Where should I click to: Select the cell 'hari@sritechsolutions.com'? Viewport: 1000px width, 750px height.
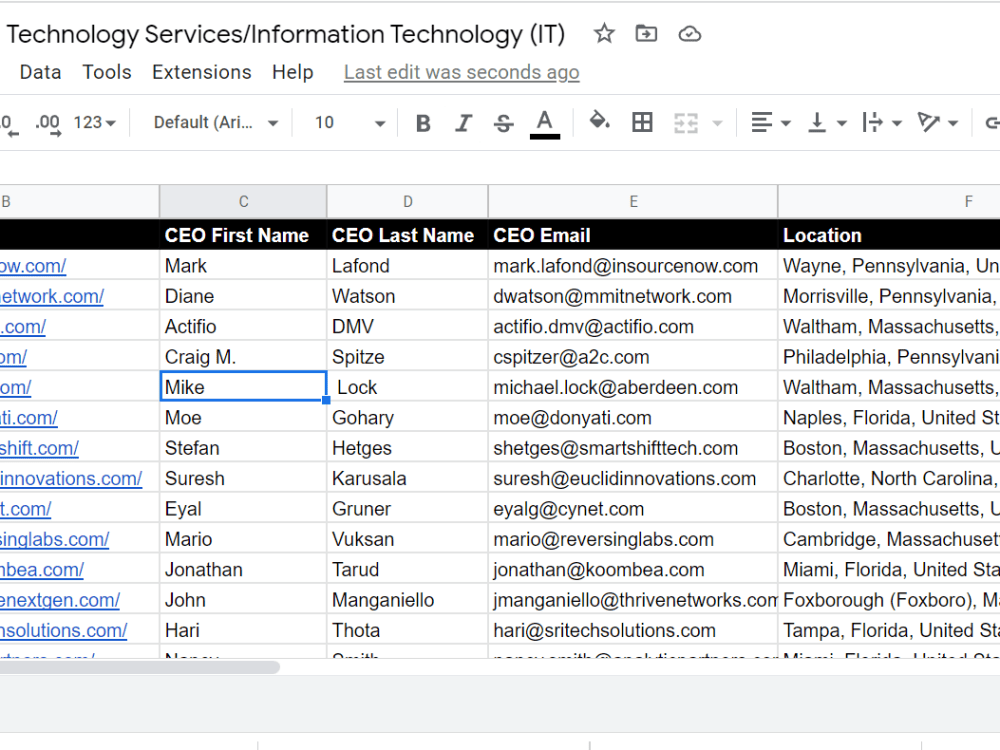633,631
